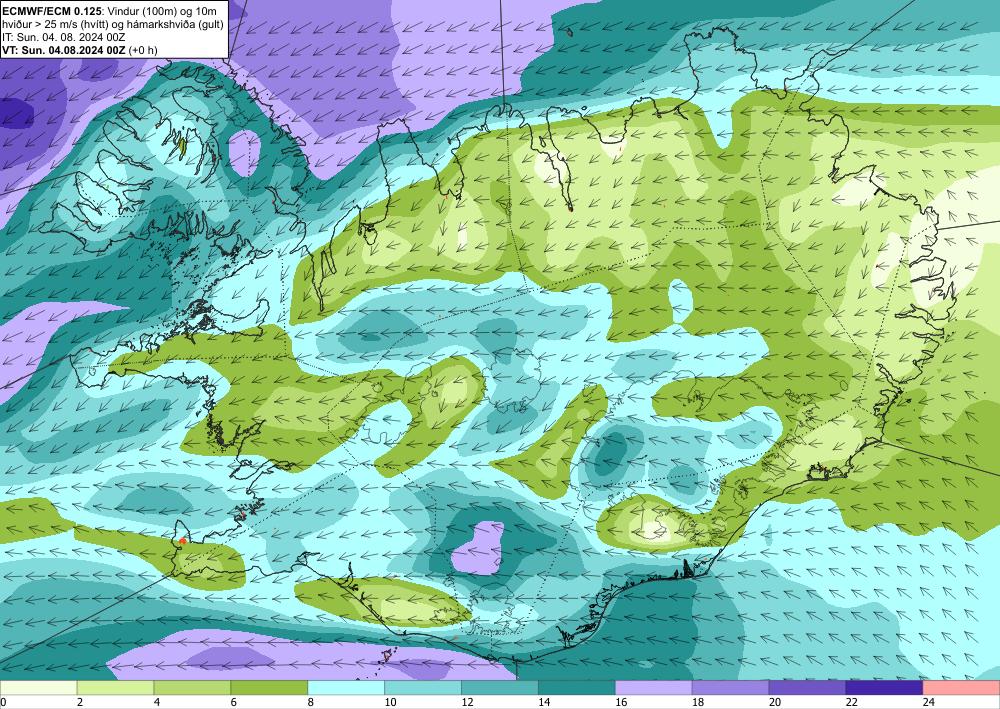Click the valid time 'VT: Sun. 04.08.2024 00Z (+0 h)'
The image size is (1000, 709).
[x=80, y=50]
